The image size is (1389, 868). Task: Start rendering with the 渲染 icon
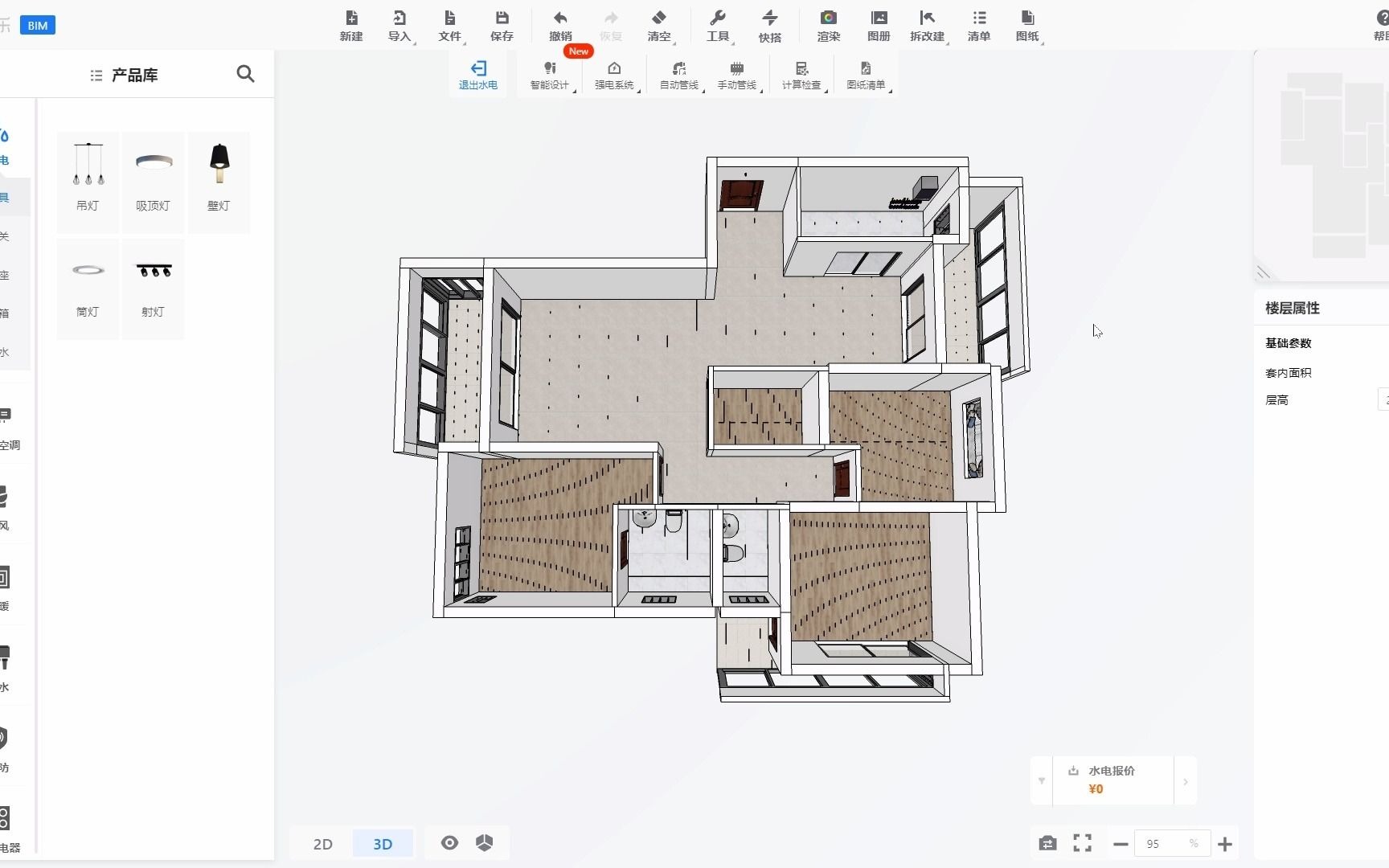click(x=829, y=26)
